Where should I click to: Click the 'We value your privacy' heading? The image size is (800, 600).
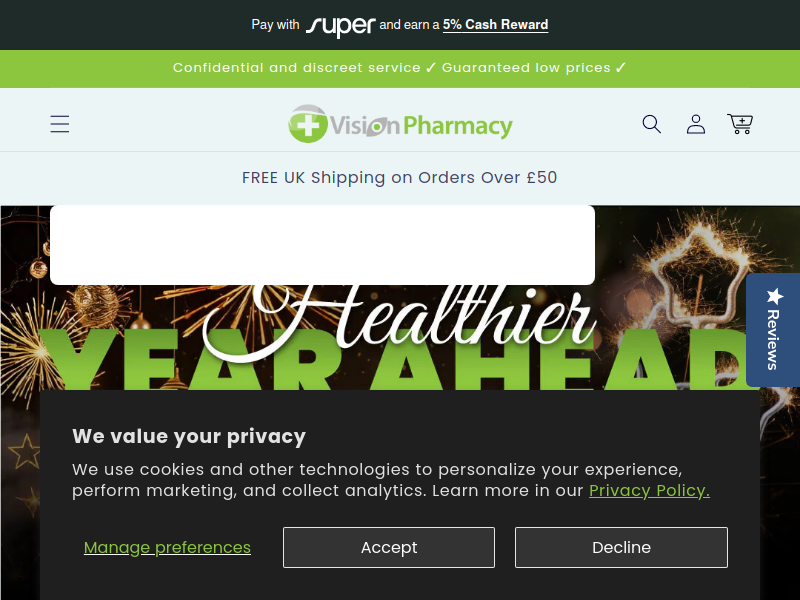(189, 437)
